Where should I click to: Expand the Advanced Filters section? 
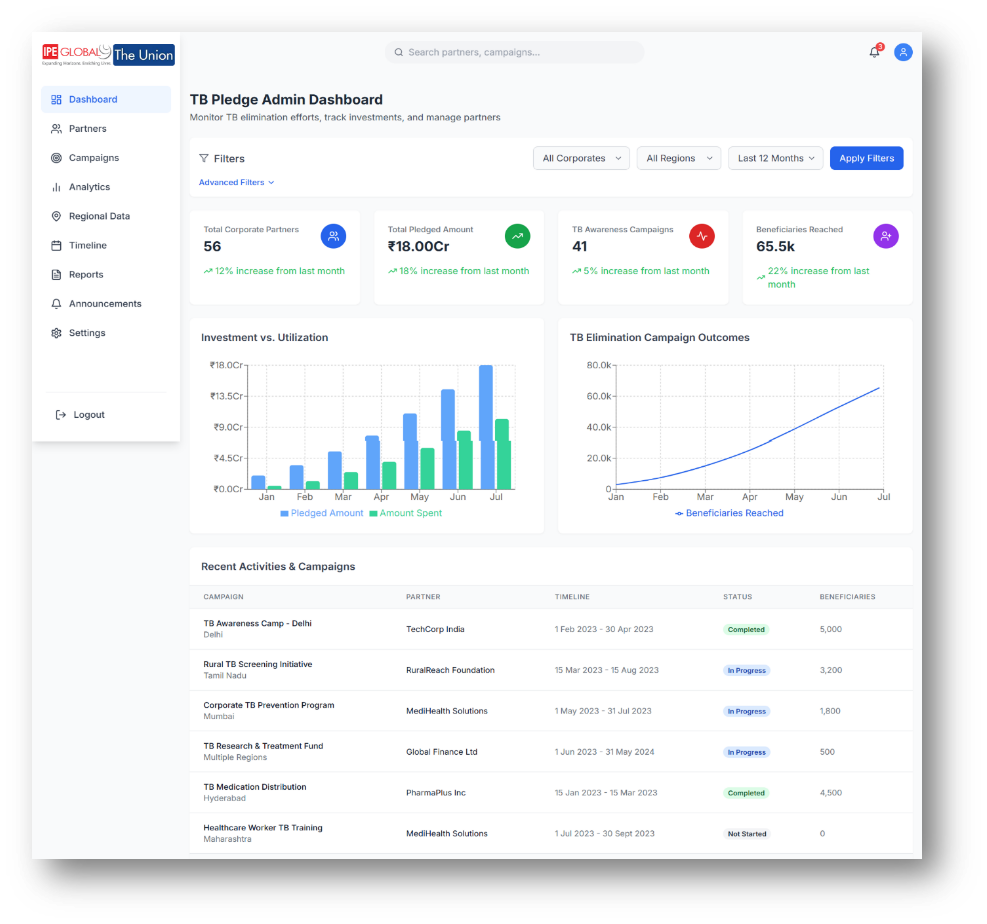(236, 183)
